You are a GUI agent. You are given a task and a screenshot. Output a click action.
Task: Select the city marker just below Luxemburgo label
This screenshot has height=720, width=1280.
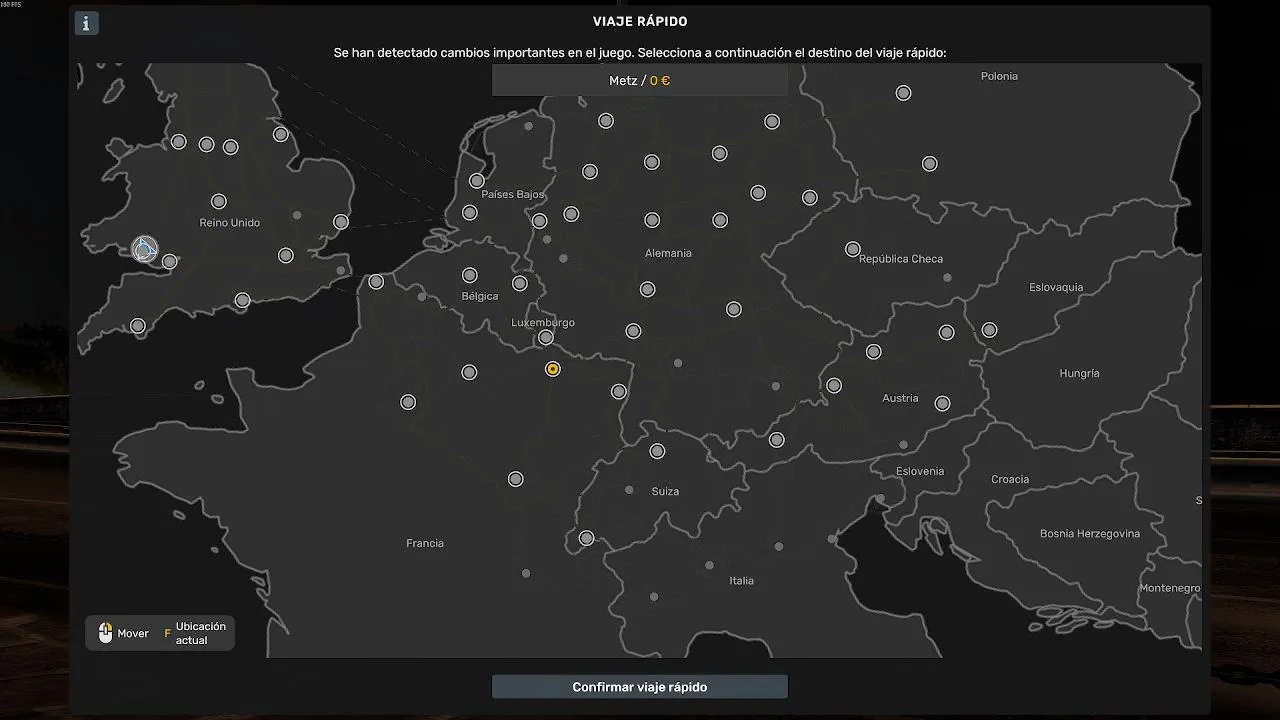(x=546, y=338)
